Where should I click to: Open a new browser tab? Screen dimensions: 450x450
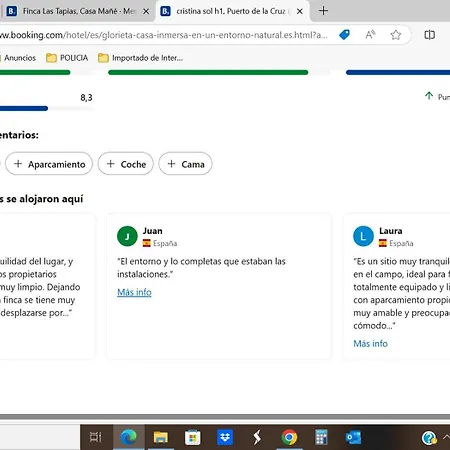tap(323, 11)
